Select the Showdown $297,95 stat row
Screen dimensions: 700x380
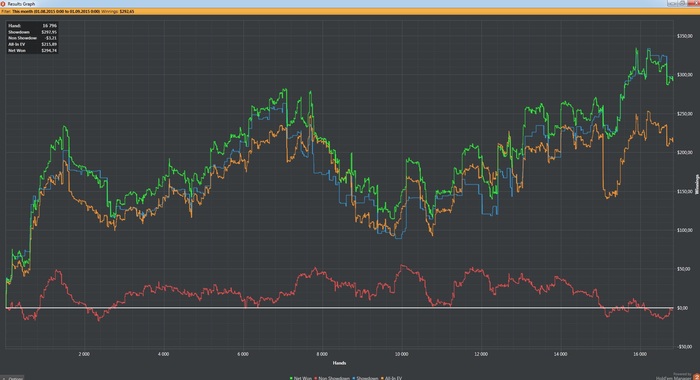(x=32, y=32)
